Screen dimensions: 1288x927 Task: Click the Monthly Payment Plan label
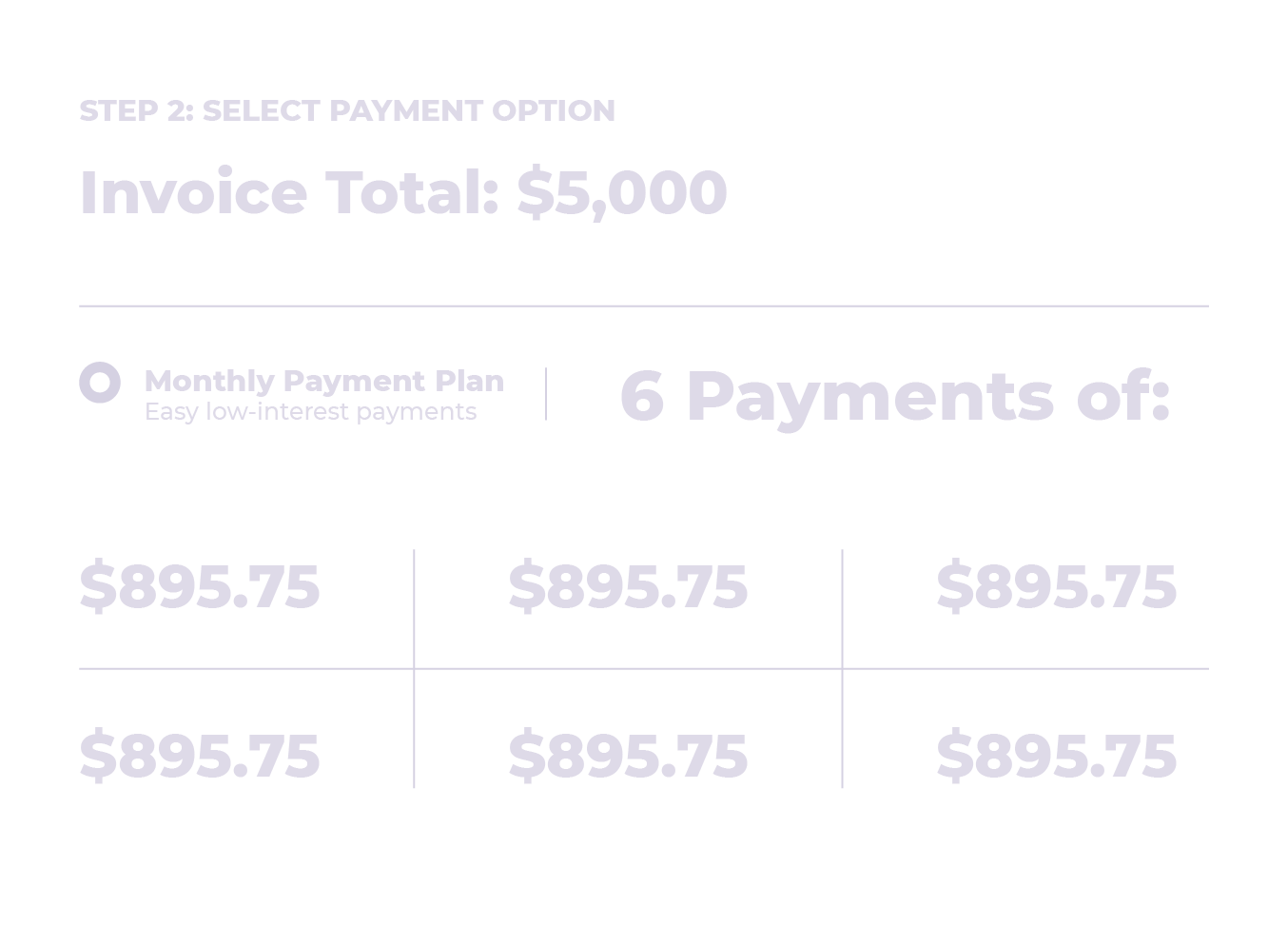[323, 381]
